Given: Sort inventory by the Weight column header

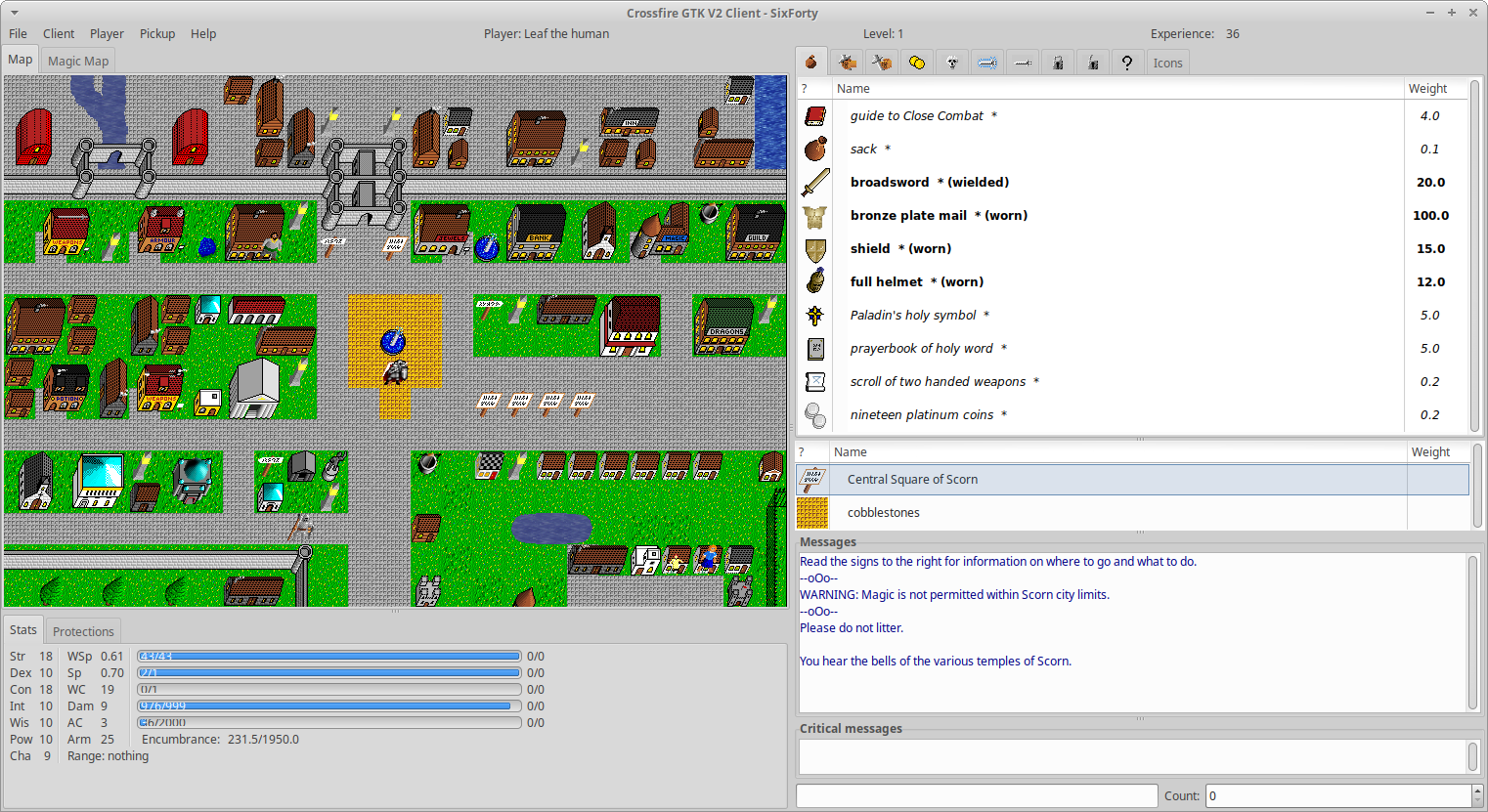Looking at the screenshot, I should (x=1436, y=88).
